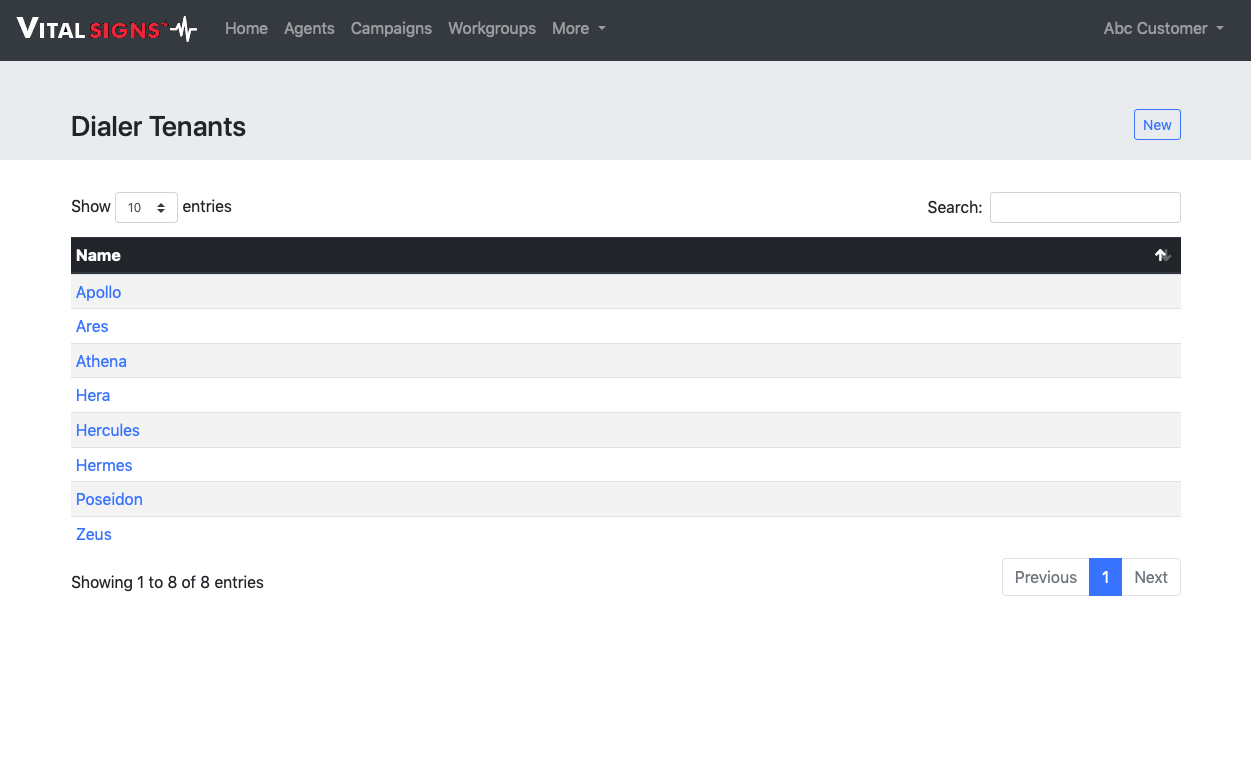Go to the Agents page
The image size is (1251, 767).
pyautogui.click(x=309, y=29)
